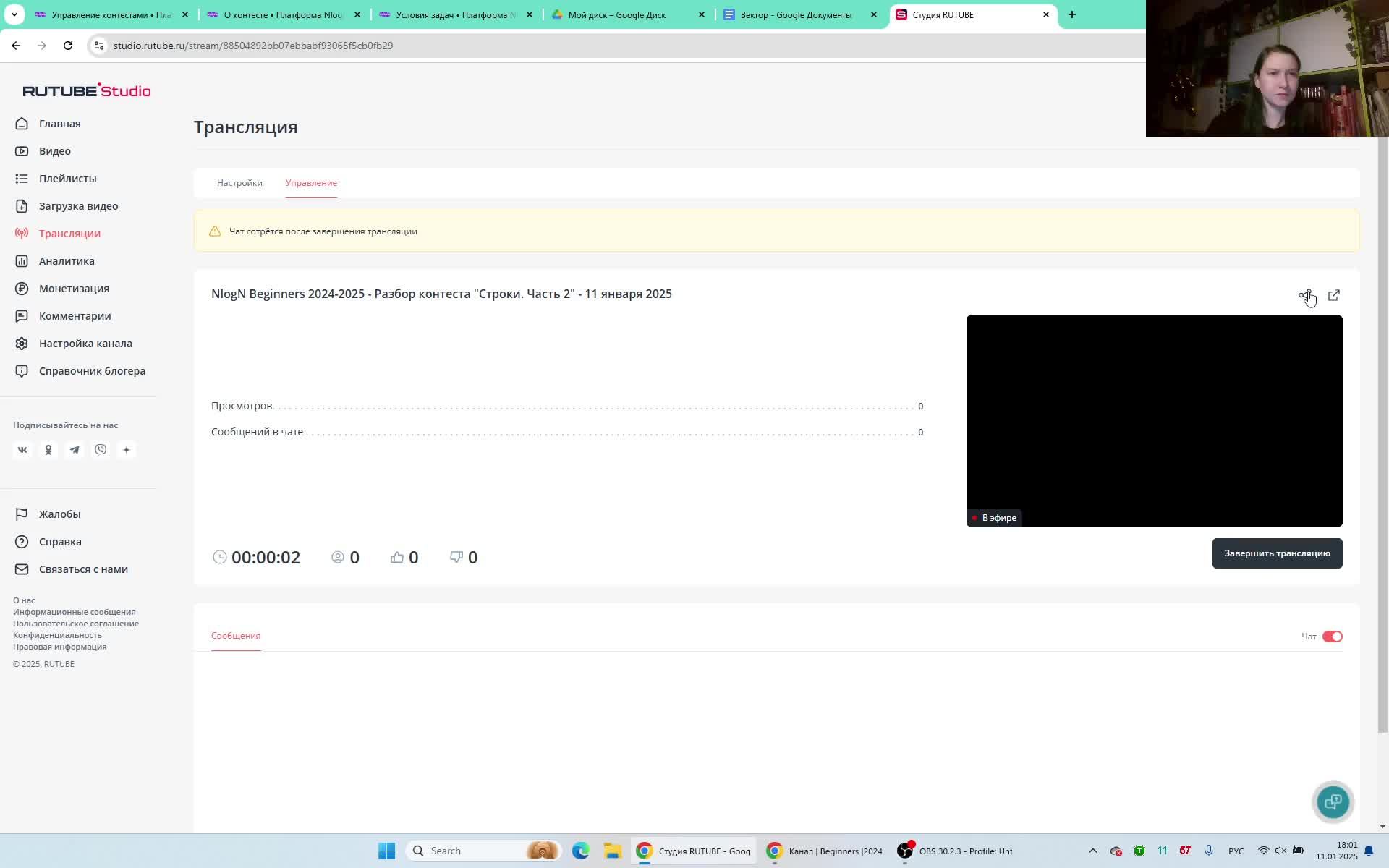Click the live stream preview player
The image size is (1389, 868).
1154,420
